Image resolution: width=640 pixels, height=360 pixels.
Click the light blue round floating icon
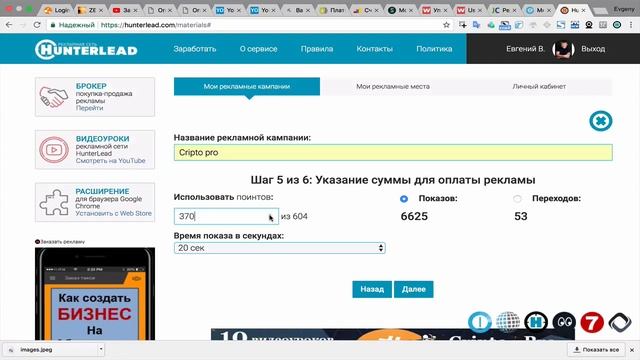tap(480, 322)
